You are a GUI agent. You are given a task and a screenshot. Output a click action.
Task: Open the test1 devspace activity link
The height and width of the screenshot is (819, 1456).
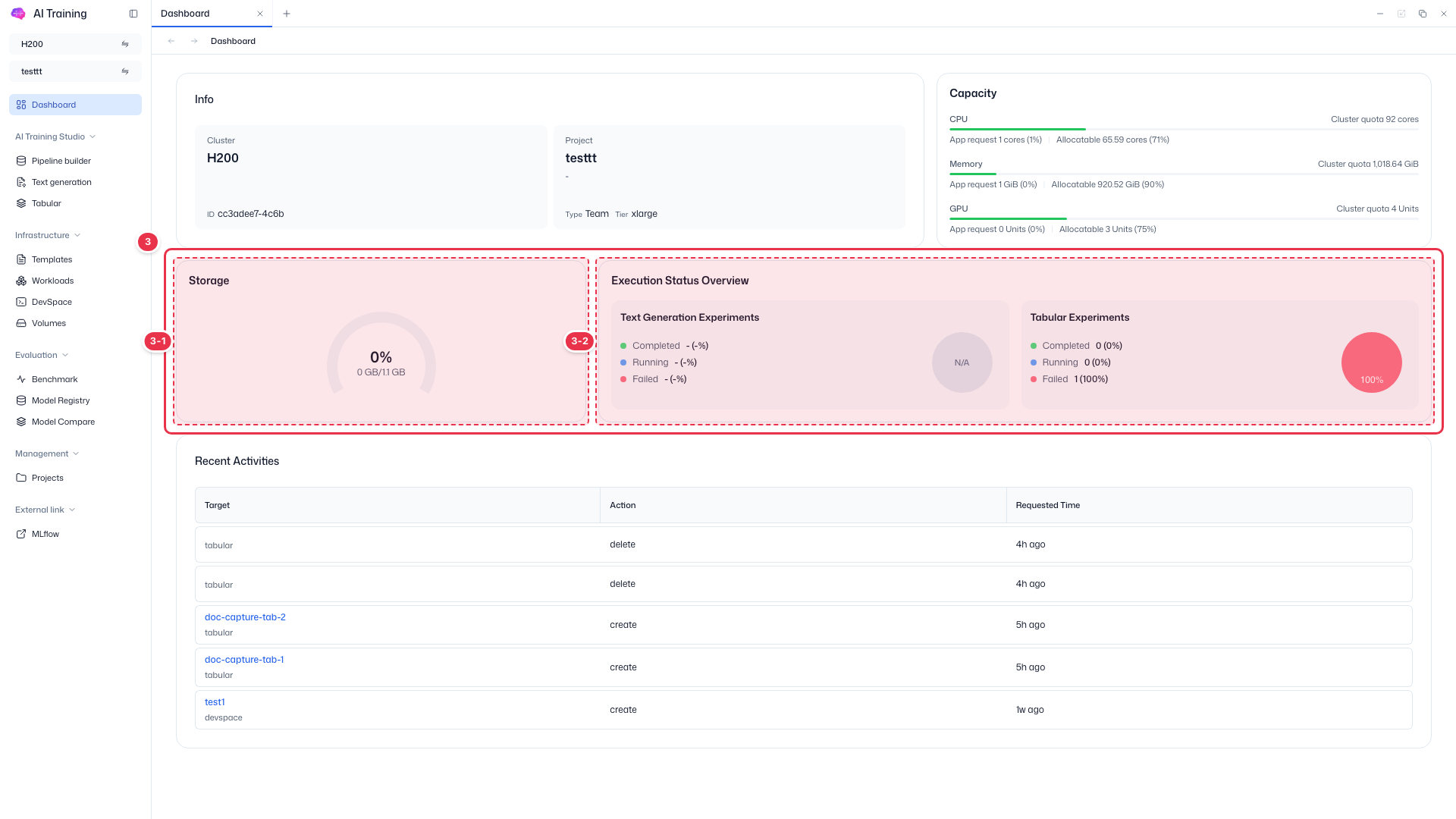(215, 702)
